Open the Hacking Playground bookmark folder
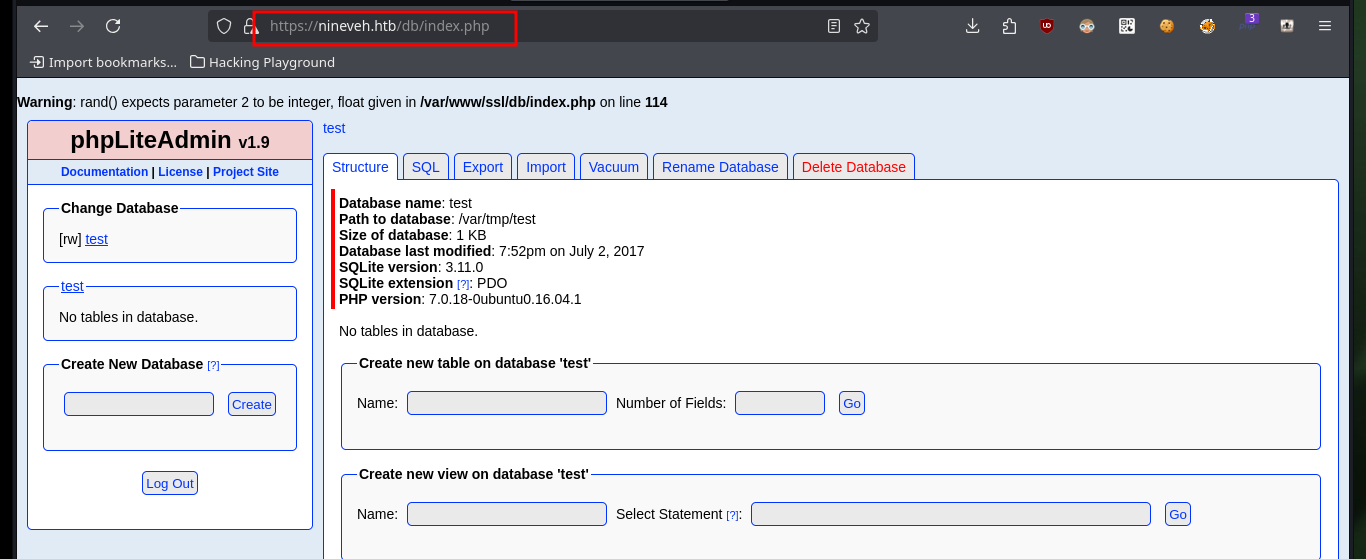The image size is (1366, 559). [263, 62]
